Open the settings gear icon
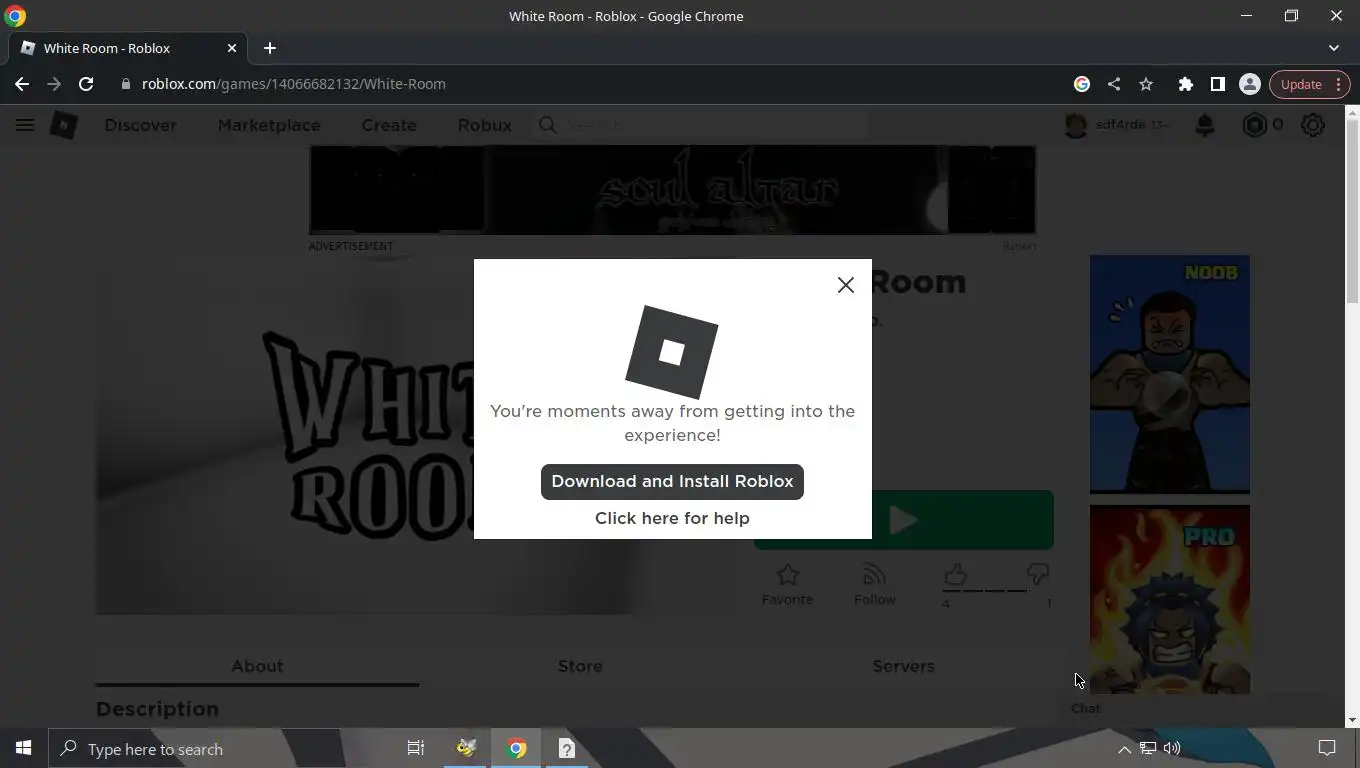This screenshot has width=1360, height=768. coord(1313,125)
